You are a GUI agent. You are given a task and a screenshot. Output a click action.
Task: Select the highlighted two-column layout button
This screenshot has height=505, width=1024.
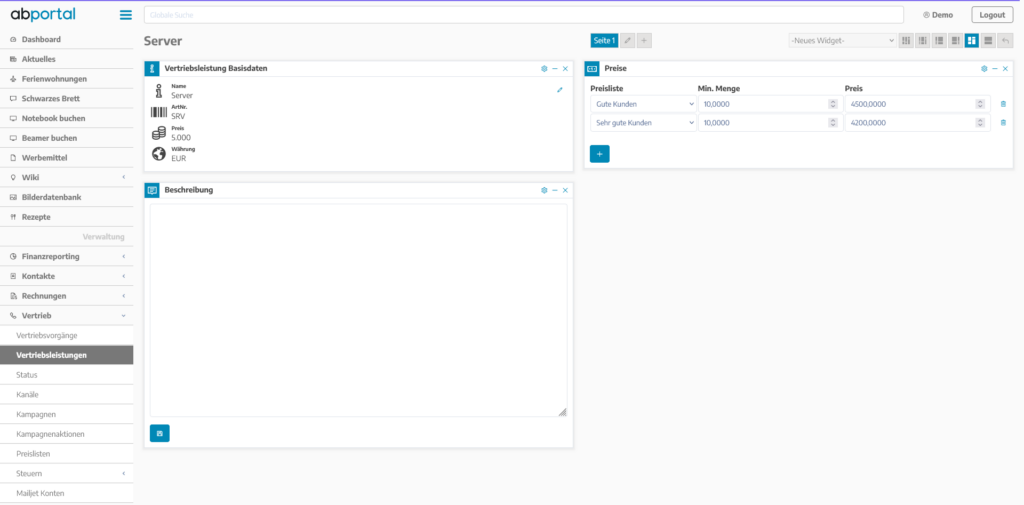click(x=972, y=40)
